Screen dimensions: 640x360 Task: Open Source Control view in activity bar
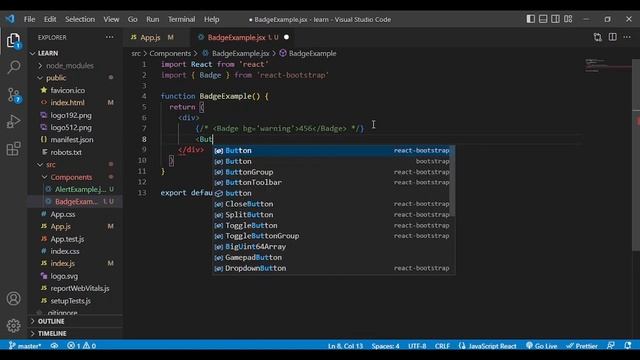pyautogui.click(x=14, y=95)
